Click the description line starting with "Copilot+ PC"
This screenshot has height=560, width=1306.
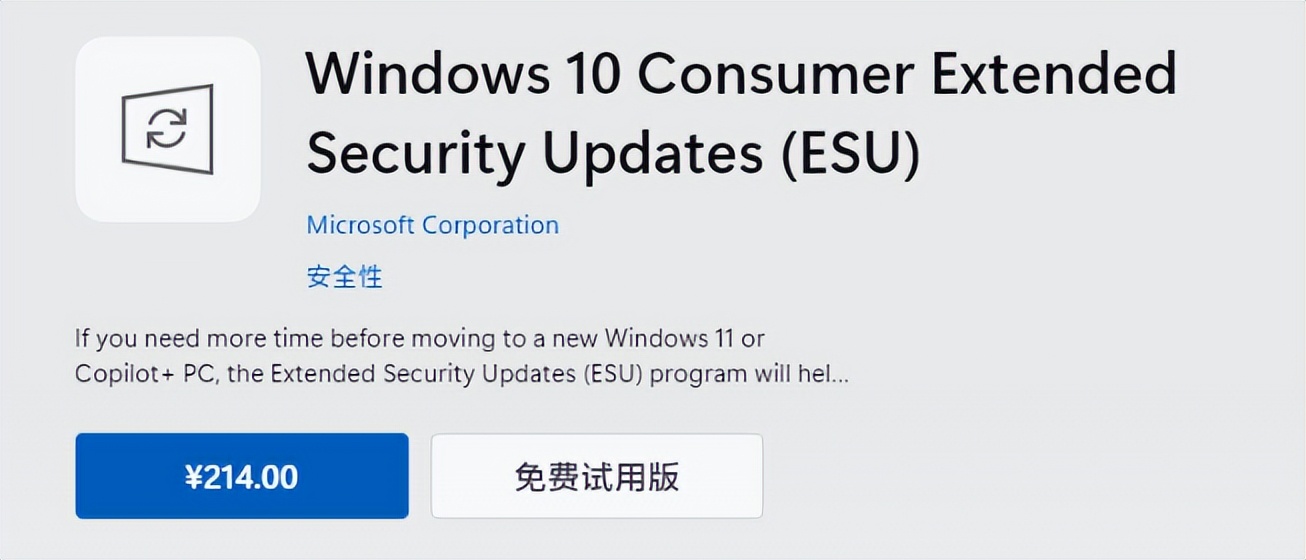point(460,375)
